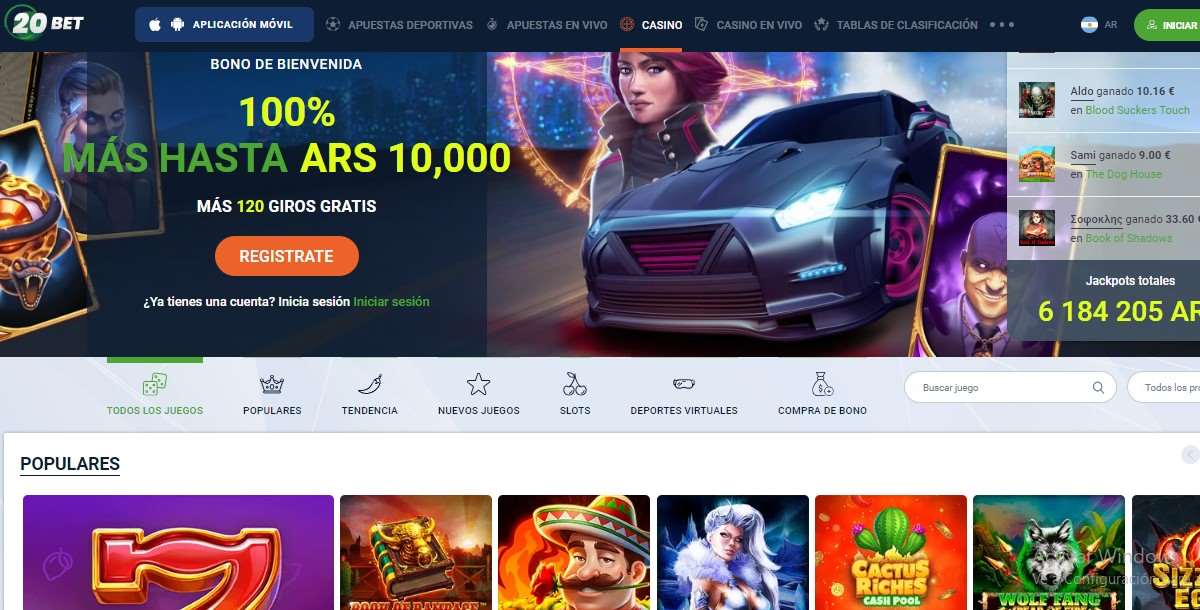This screenshot has height=610, width=1200.
Task: Open the AR language selector
Action: tap(1099, 25)
